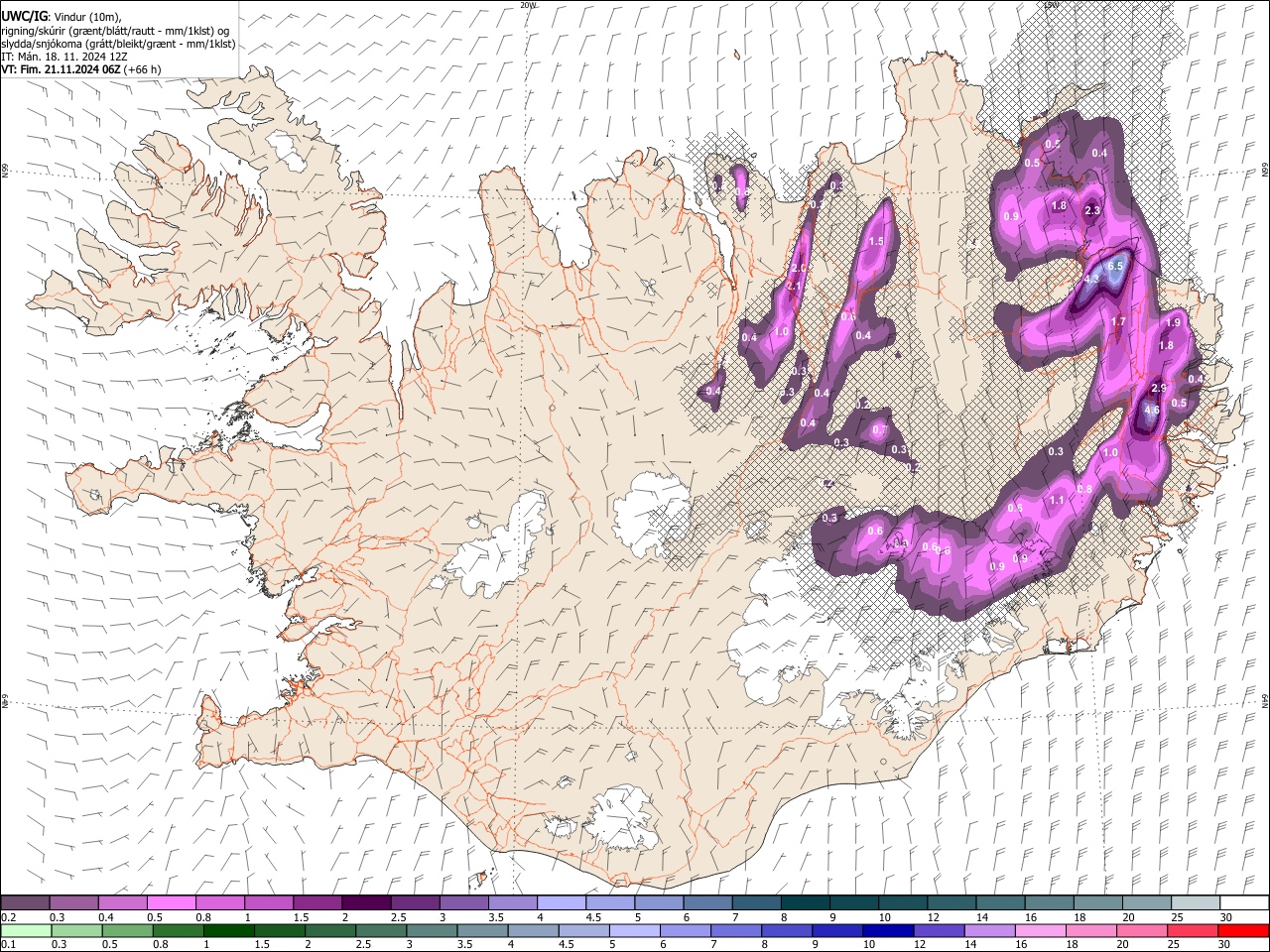
Task: Click the 6.5 snowfall peak value on map
Action: click(x=1115, y=266)
